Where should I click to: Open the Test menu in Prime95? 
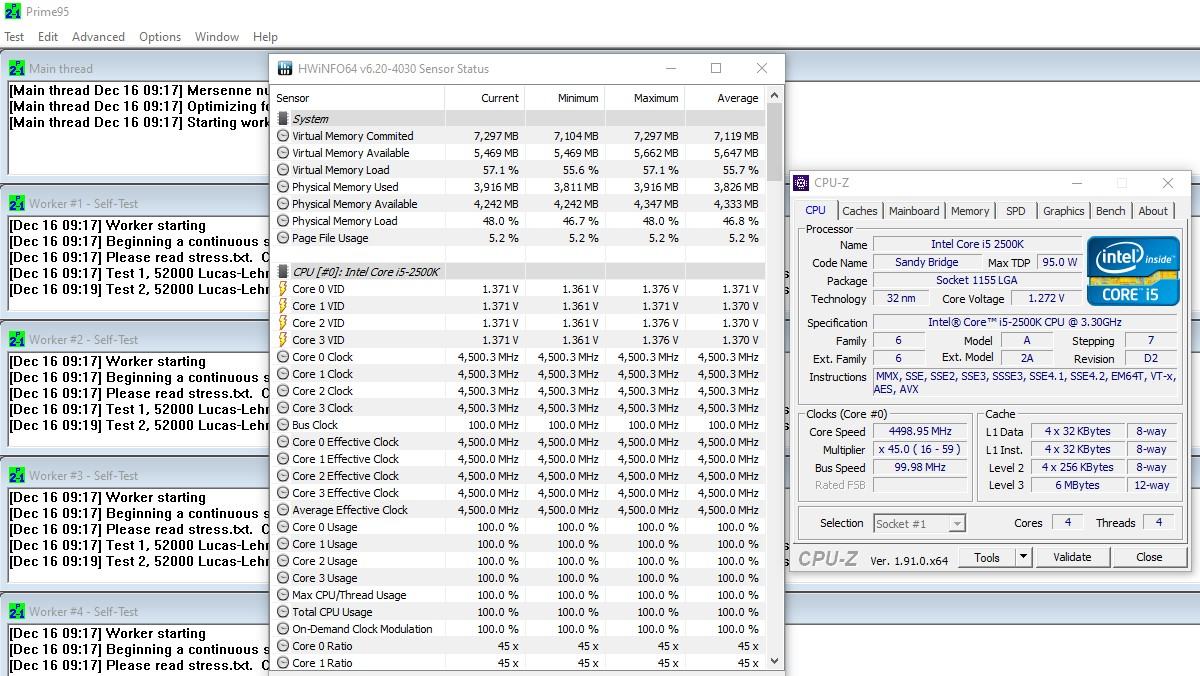pos(14,37)
